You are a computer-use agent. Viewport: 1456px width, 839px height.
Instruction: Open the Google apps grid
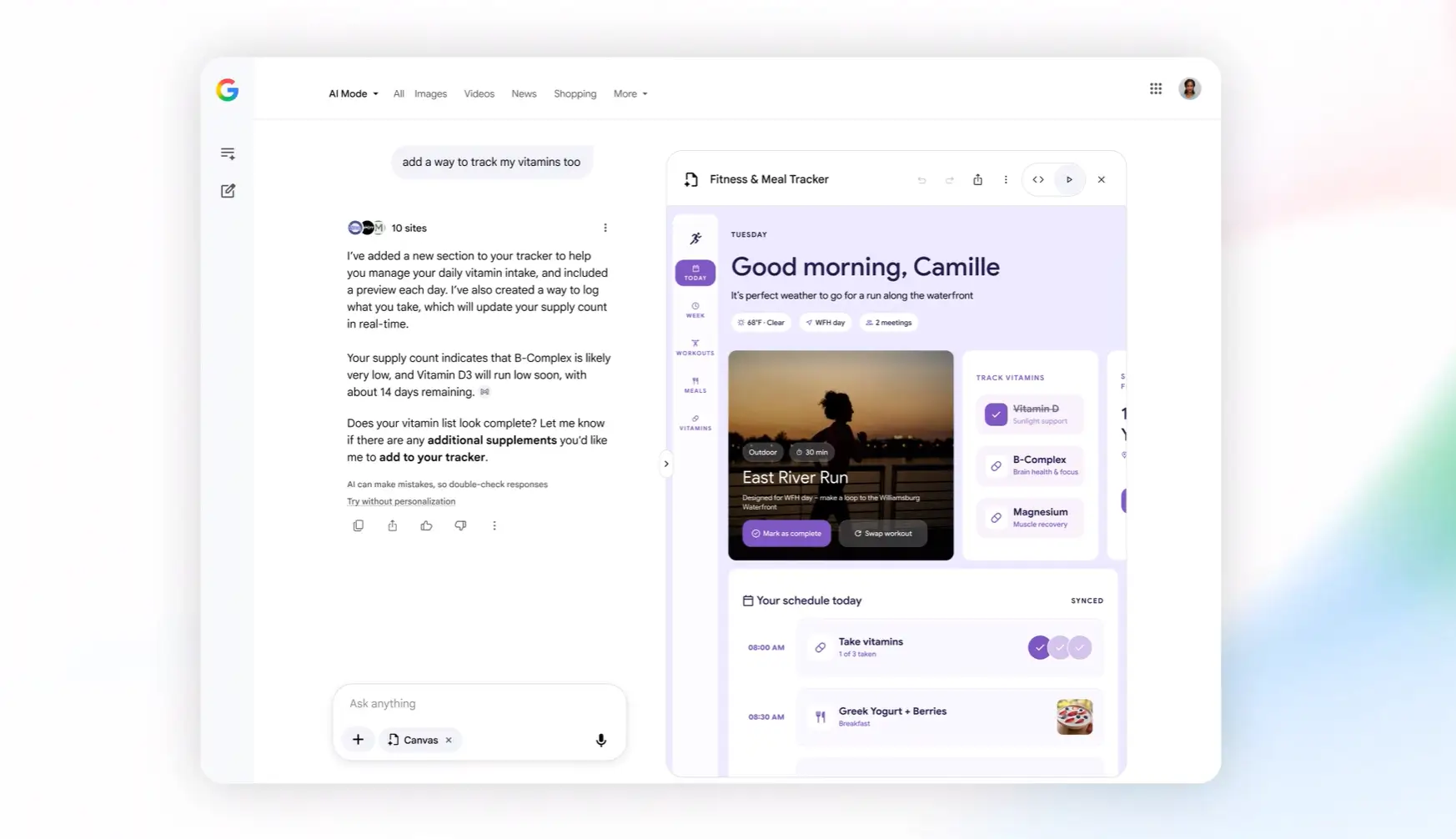(x=1156, y=88)
